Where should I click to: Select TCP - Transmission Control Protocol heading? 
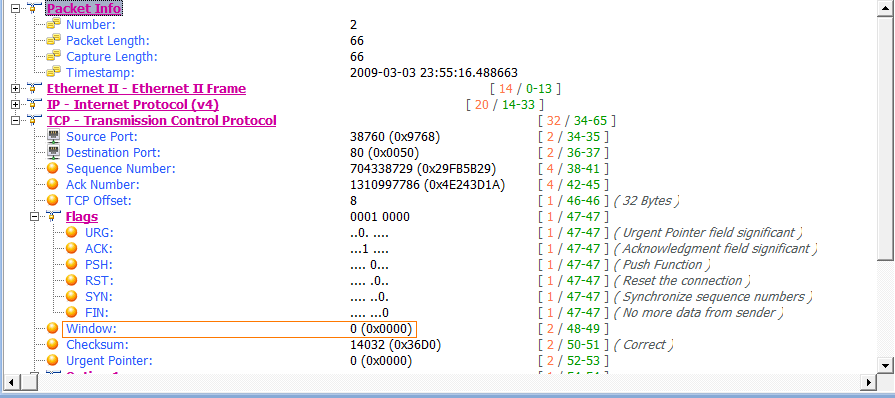point(162,120)
